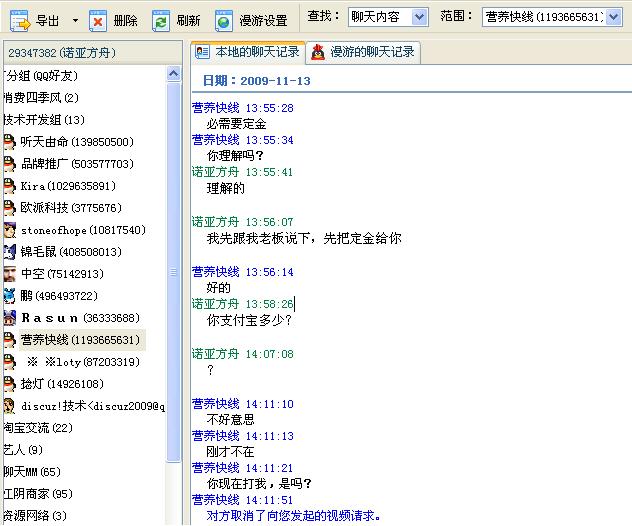Click notice 对方取消了向您发起的视频请求
This screenshot has height=526, width=632.
[293, 516]
